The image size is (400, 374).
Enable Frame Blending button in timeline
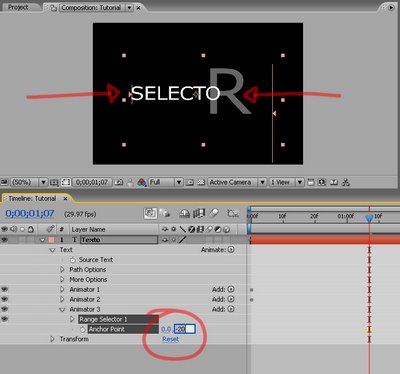point(199,213)
